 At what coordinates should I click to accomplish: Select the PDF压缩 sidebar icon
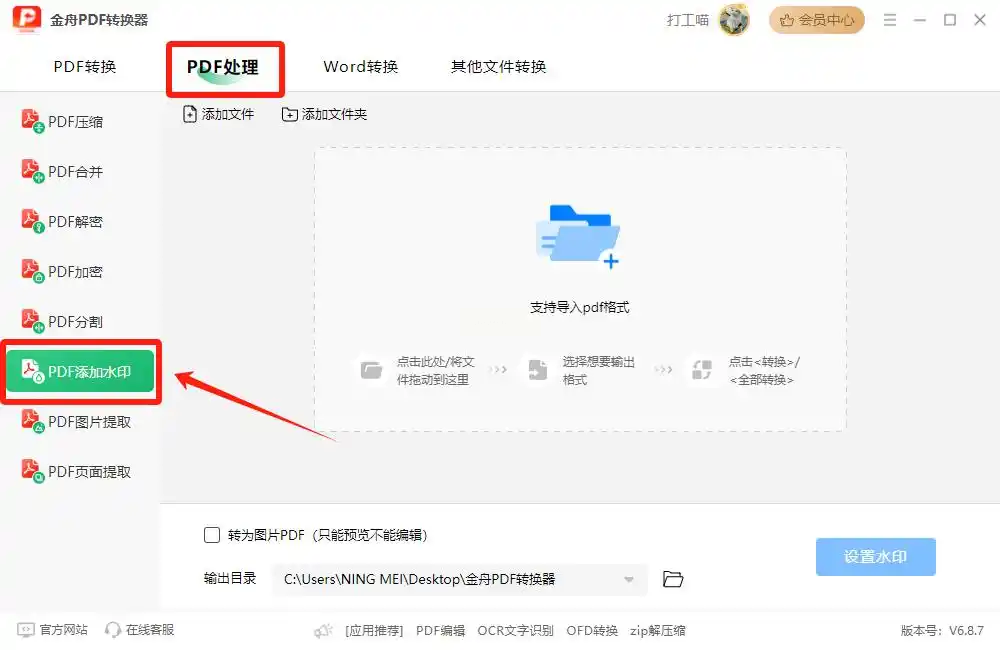point(32,121)
